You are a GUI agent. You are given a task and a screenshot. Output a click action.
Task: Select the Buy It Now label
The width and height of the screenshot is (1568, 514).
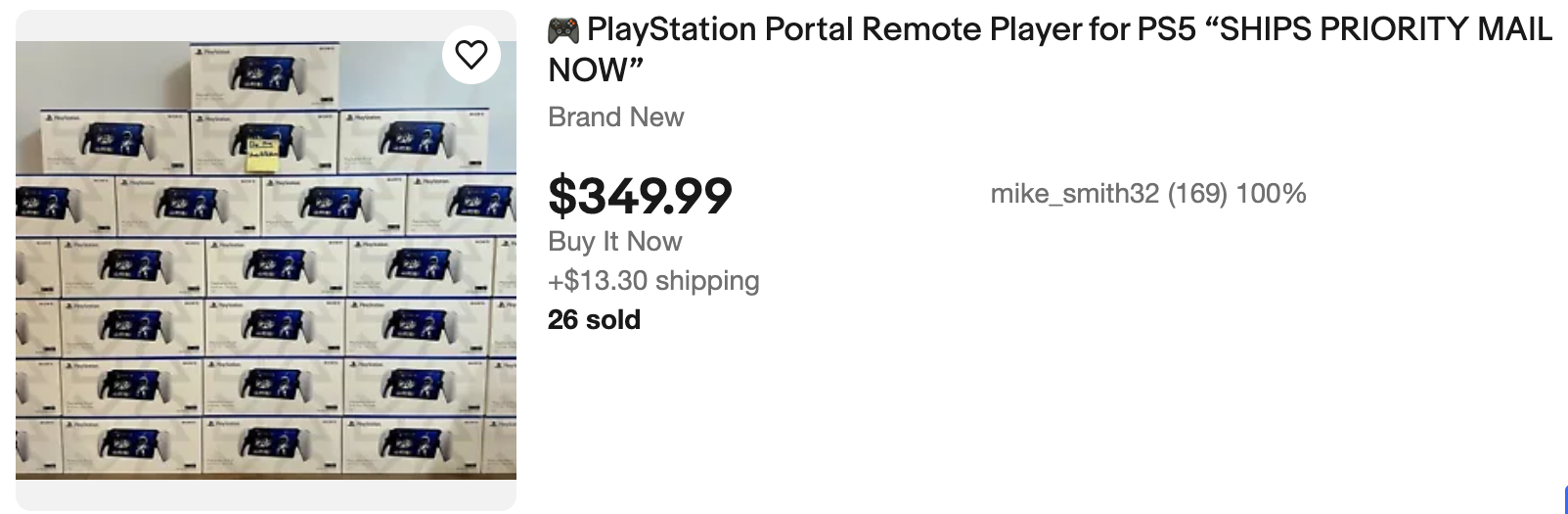pyautogui.click(x=614, y=242)
